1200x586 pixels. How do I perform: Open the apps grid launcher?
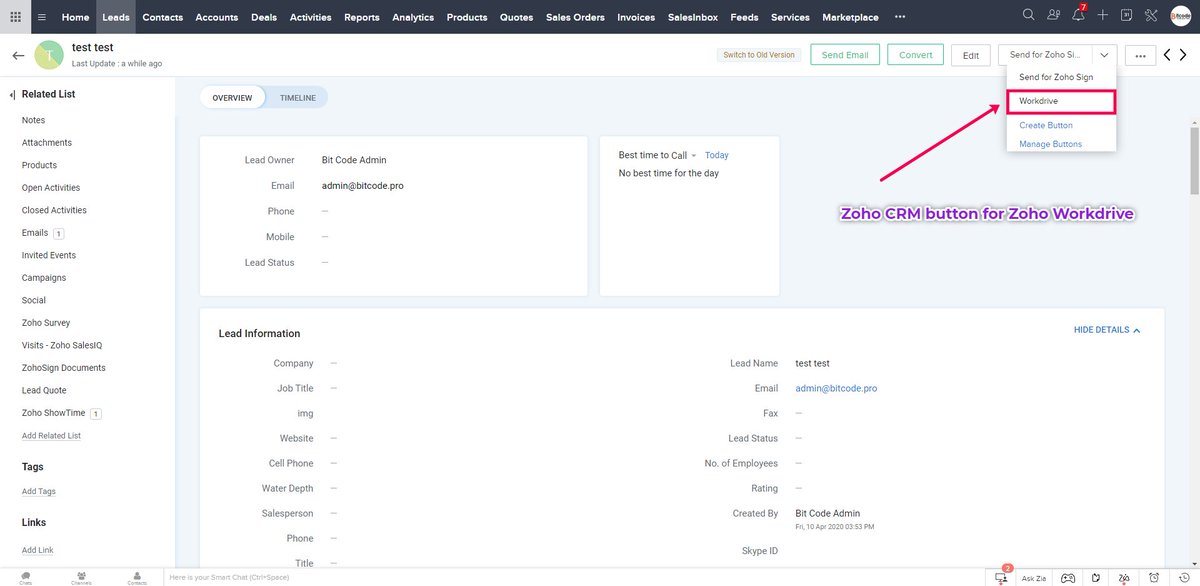(16, 17)
